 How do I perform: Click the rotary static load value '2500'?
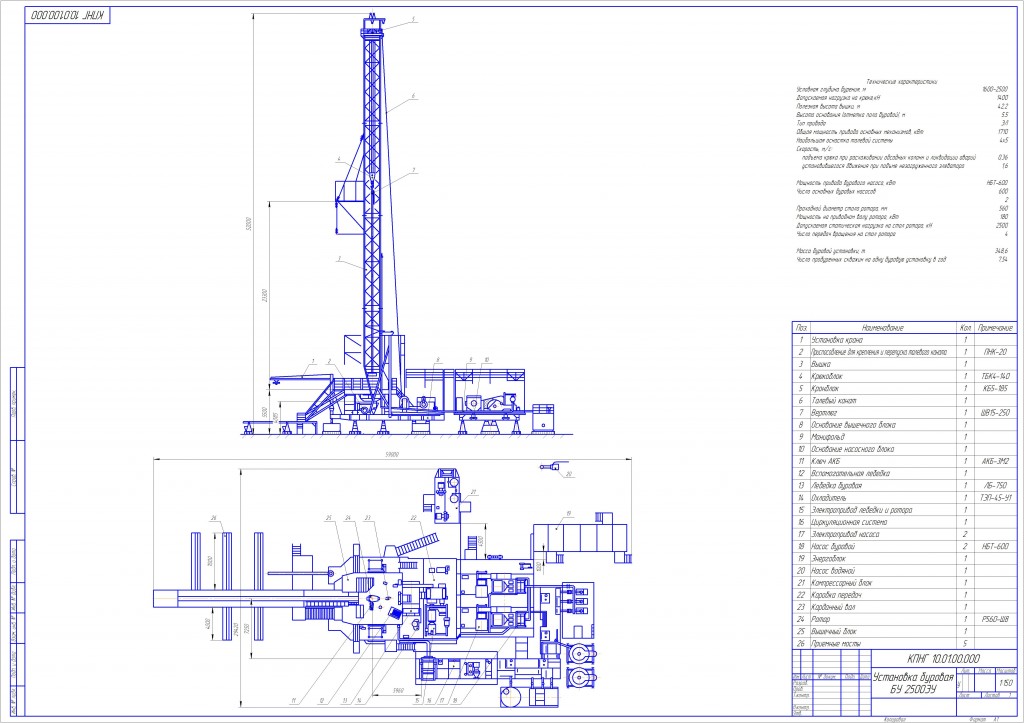click(x=1002, y=225)
